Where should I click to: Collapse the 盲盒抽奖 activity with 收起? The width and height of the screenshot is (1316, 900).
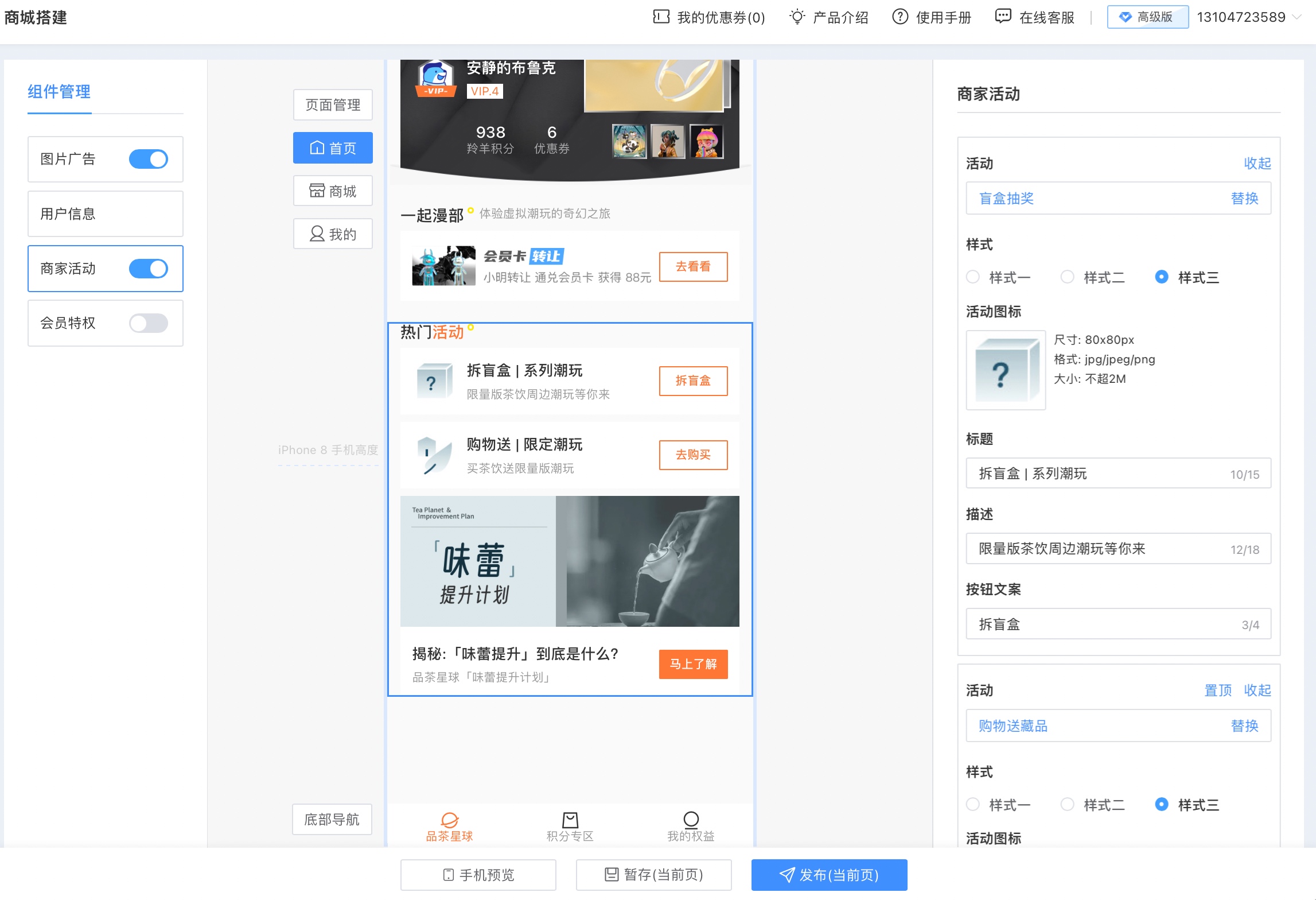click(1257, 164)
